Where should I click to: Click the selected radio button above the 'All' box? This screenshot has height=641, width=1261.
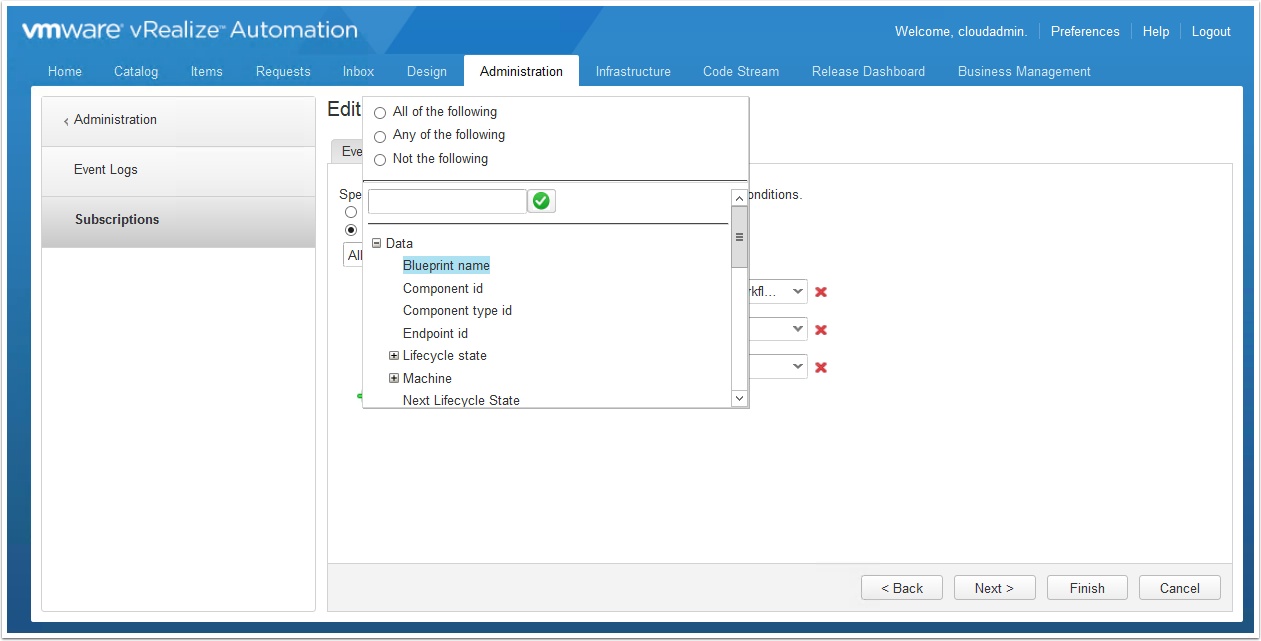point(351,230)
